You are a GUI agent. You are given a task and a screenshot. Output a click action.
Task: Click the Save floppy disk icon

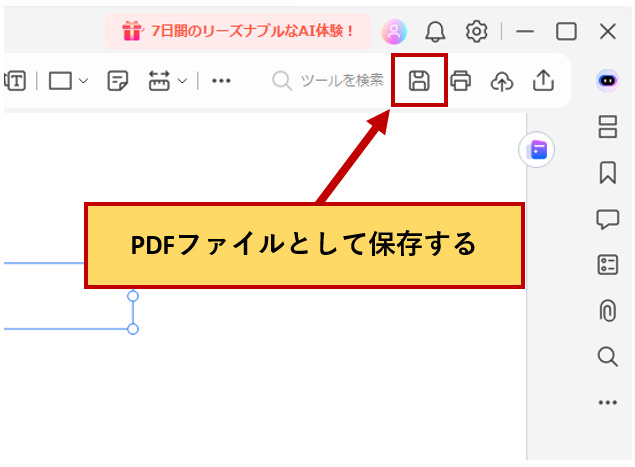[419, 80]
